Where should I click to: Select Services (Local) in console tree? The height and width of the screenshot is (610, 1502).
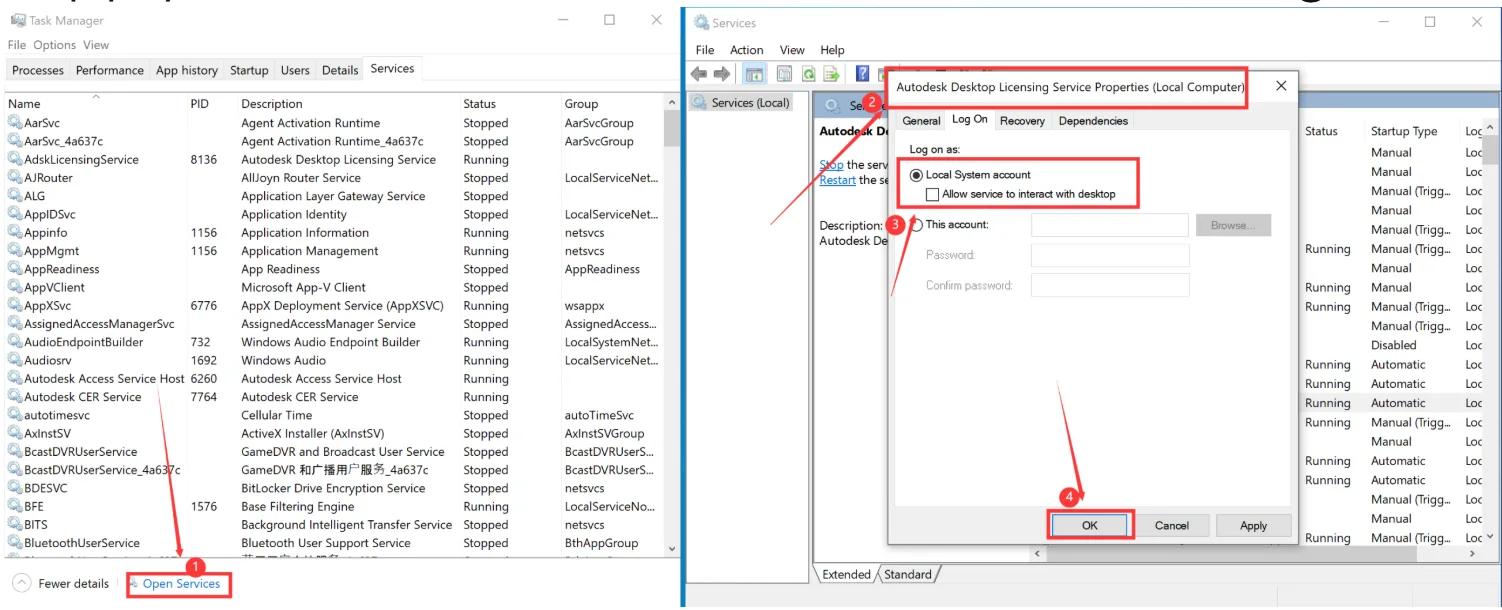coord(750,103)
